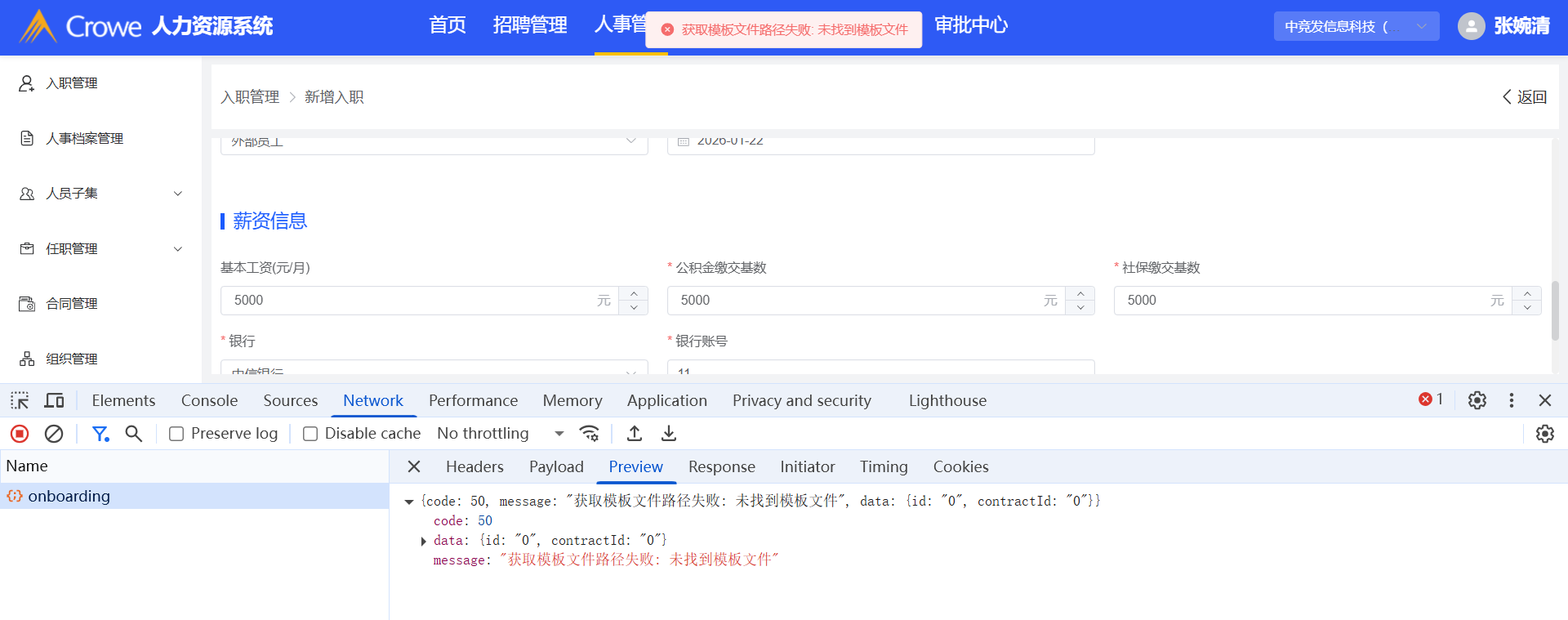Open the No throttling dropdown
This screenshot has width=1568, height=620.
[501, 434]
